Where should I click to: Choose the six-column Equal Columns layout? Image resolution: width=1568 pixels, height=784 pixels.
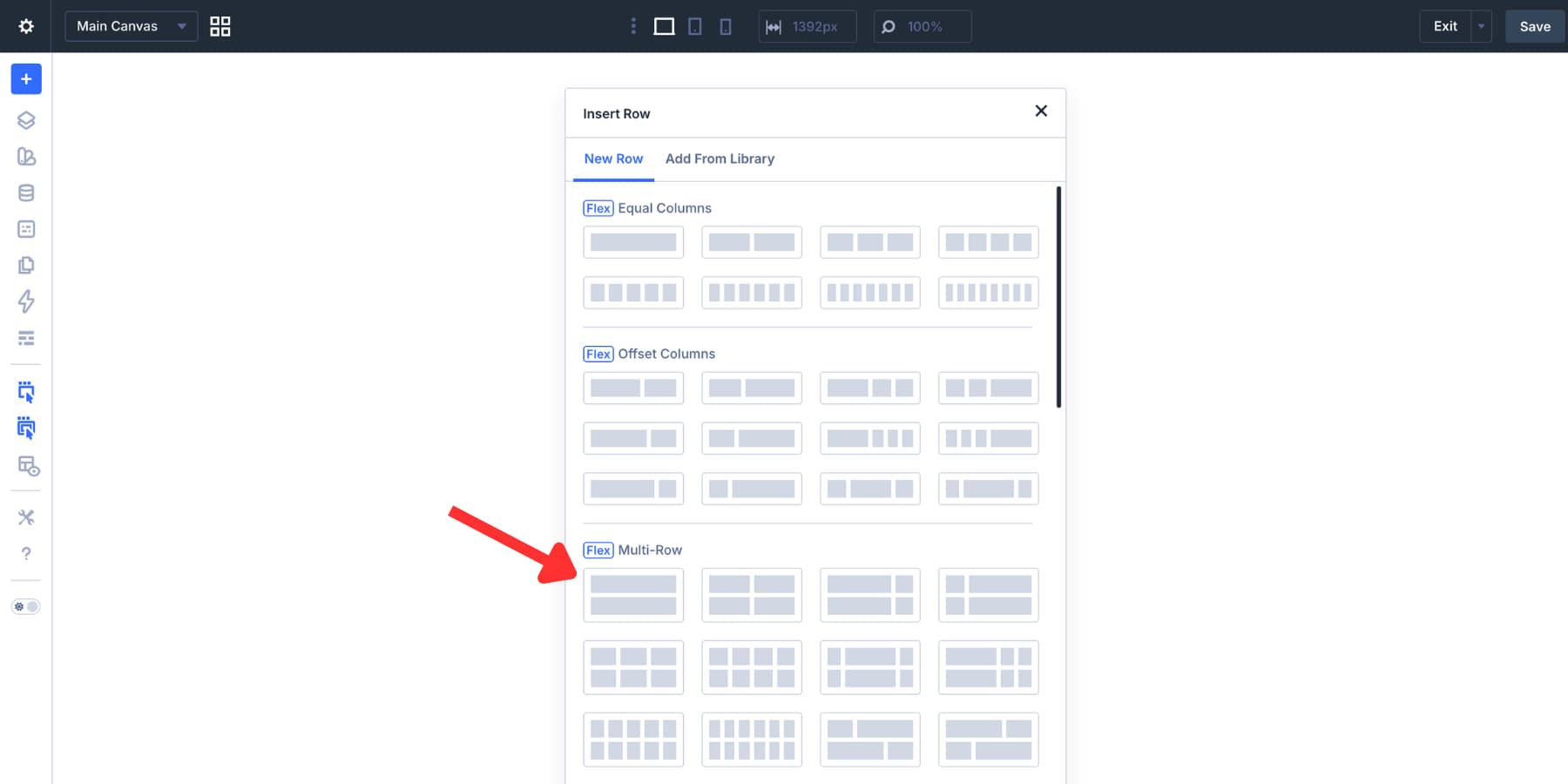point(752,293)
